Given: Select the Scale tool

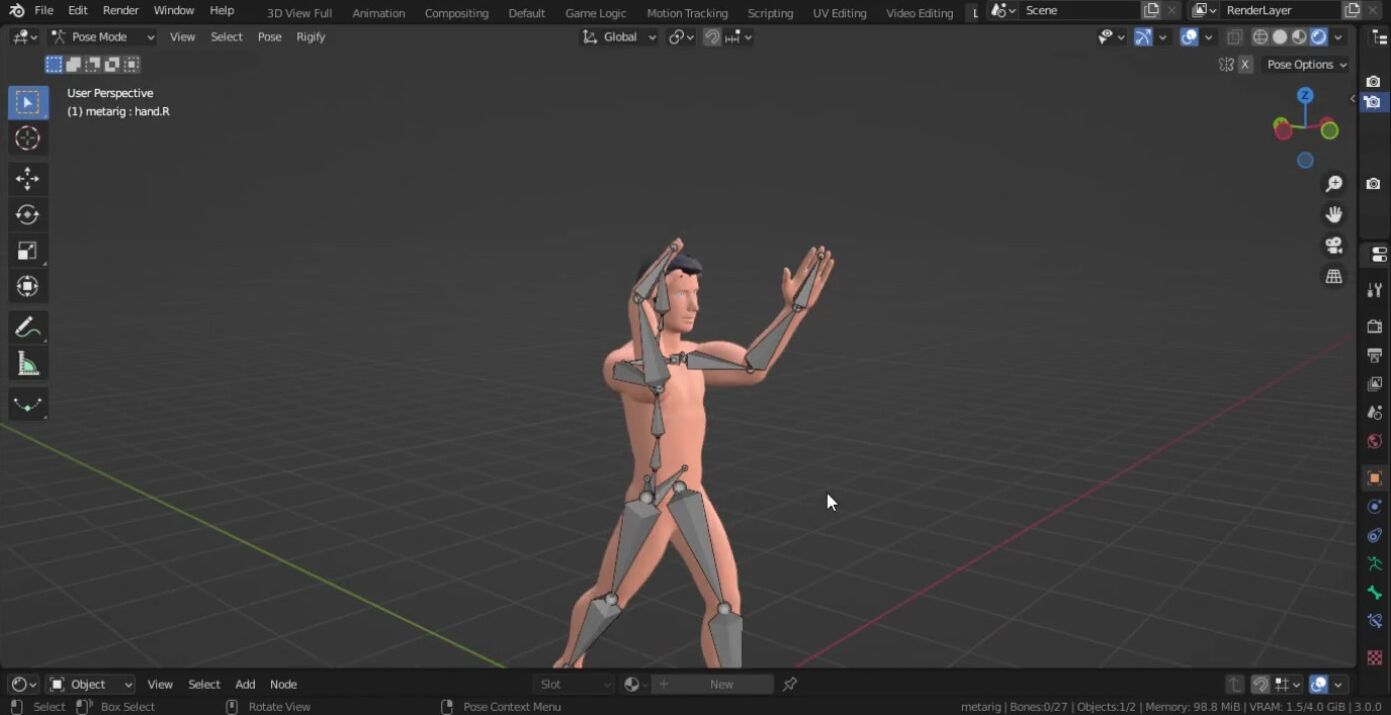Looking at the screenshot, I should point(28,251).
